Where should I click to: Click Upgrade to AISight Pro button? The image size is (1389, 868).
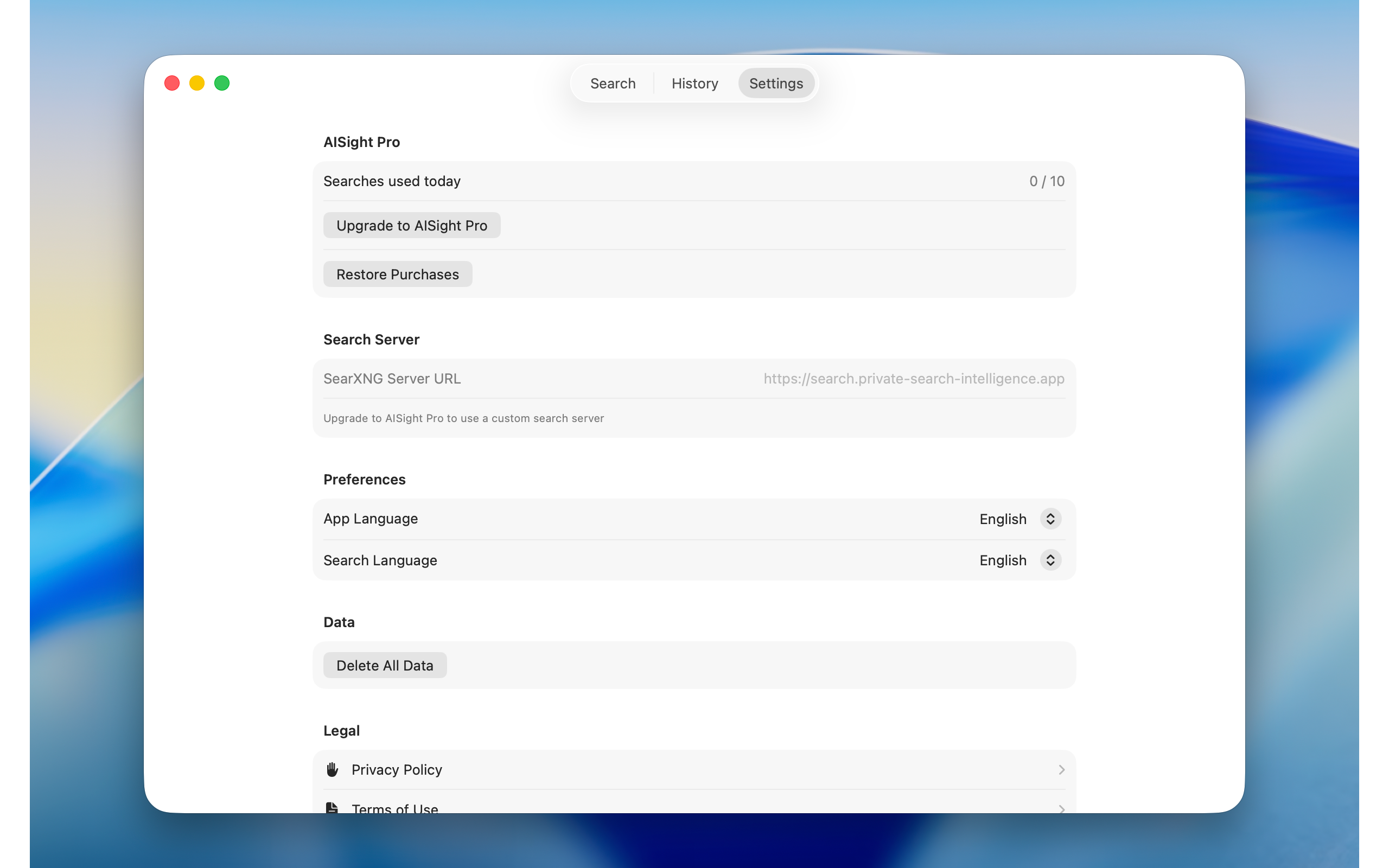pos(411,226)
